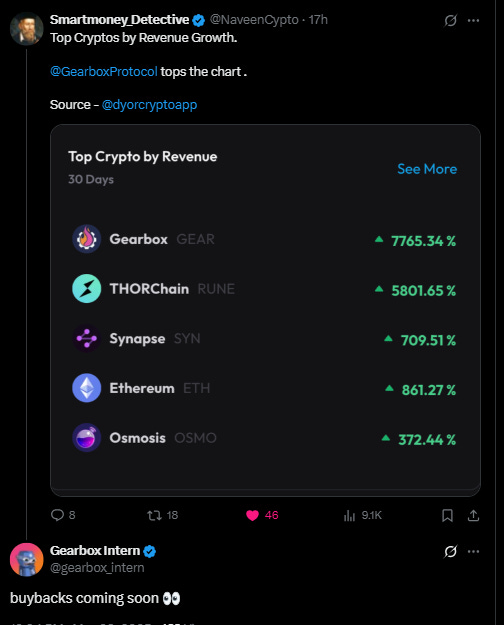Open Gearbox Intern profile avatar

click(27, 559)
